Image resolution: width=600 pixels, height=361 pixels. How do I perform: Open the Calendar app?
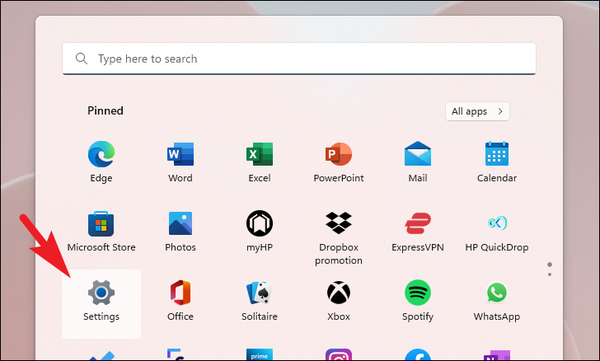(497, 162)
